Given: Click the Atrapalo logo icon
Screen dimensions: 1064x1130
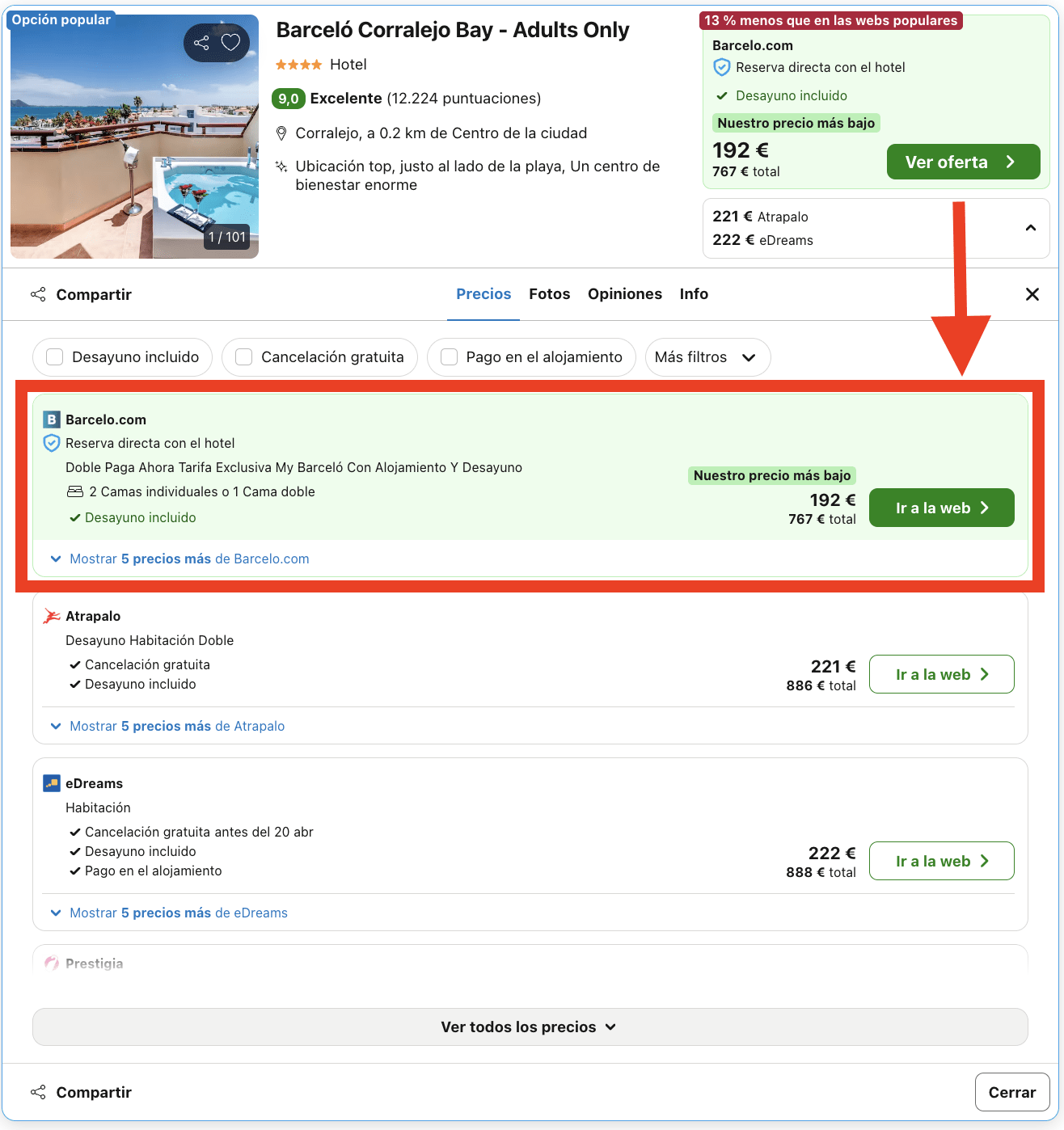Looking at the screenshot, I should tap(51, 615).
